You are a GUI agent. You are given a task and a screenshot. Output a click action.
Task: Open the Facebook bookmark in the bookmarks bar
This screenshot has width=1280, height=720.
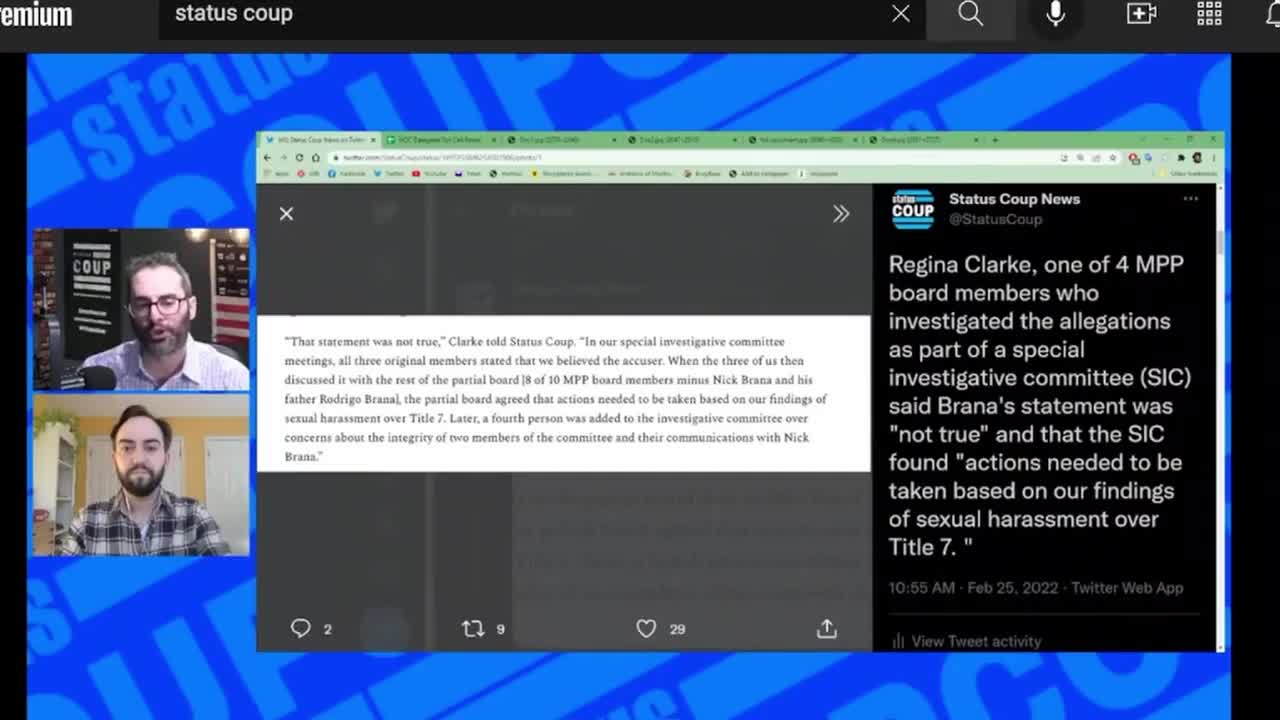click(x=347, y=173)
